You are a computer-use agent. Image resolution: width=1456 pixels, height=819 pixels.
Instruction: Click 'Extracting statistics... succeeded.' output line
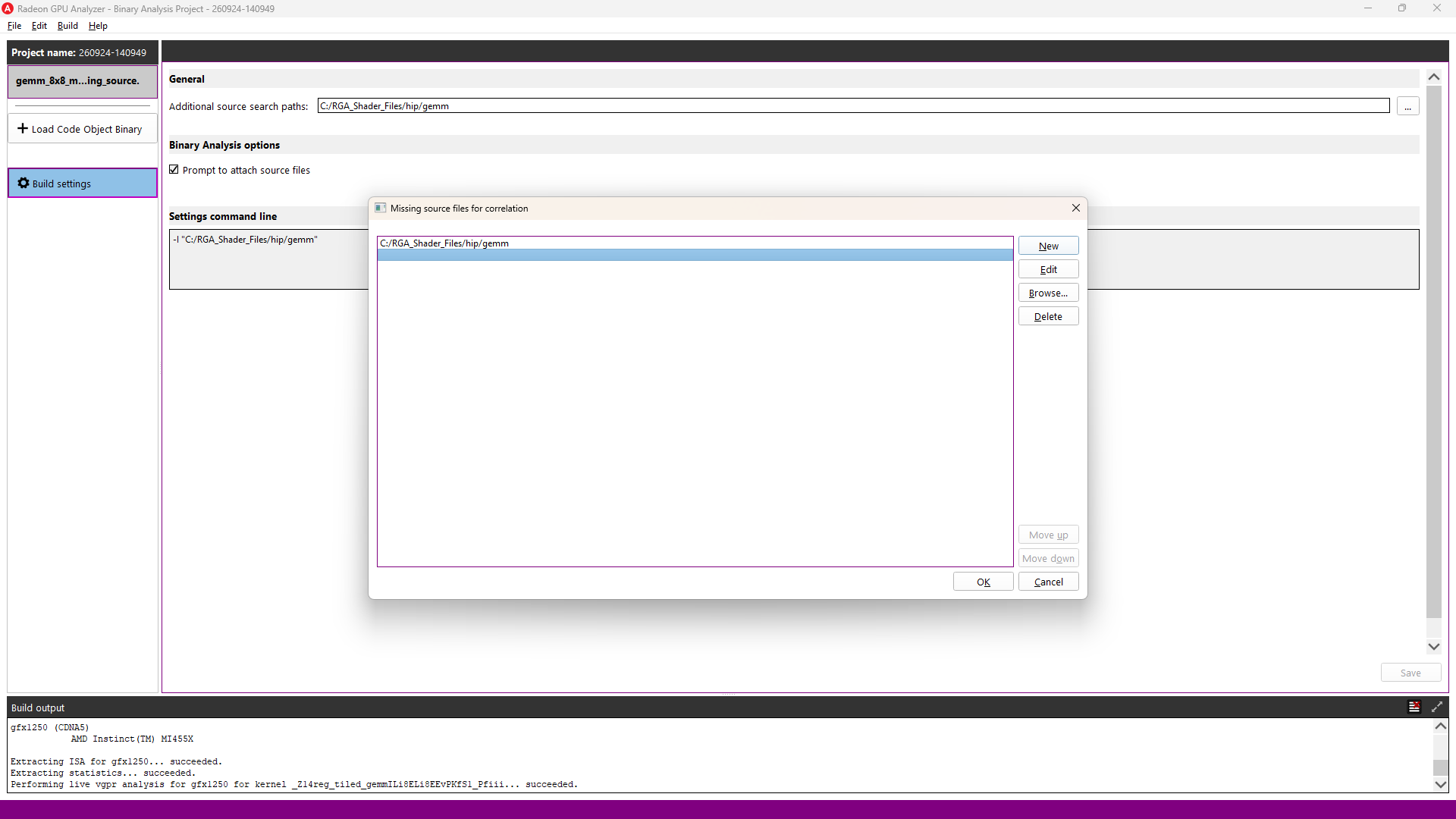pyautogui.click(x=103, y=773)
